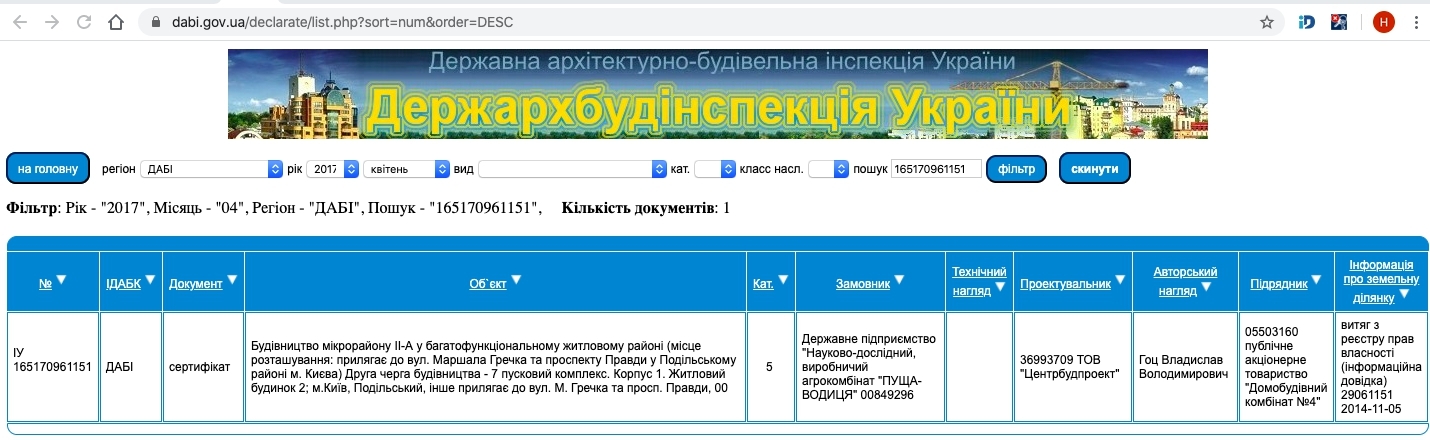Click the Проектувальник header link
The width and height of the screenshot is (1430, 440).
[1065, 283]
